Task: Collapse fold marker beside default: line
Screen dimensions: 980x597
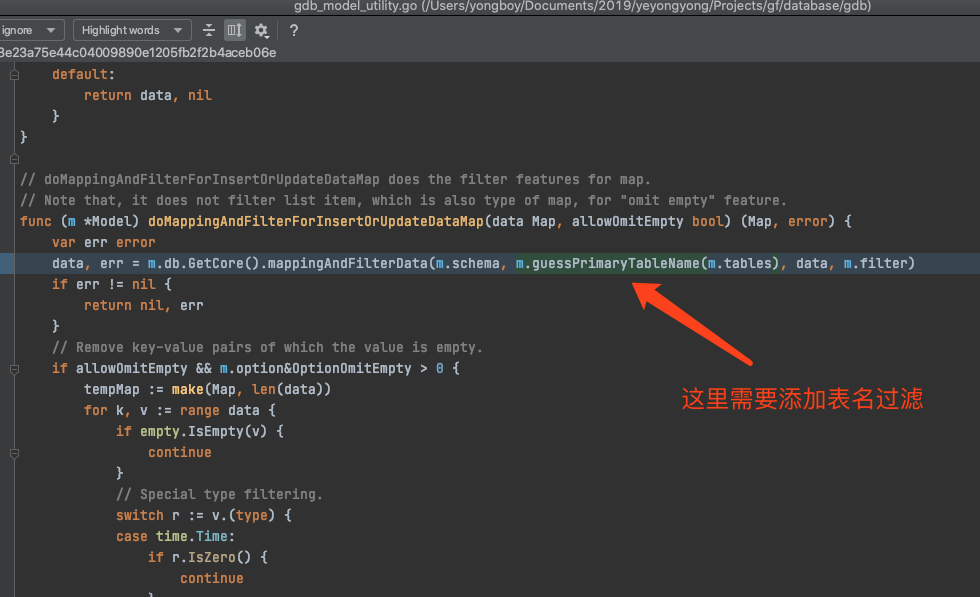Action: click(x=14, y=75)
